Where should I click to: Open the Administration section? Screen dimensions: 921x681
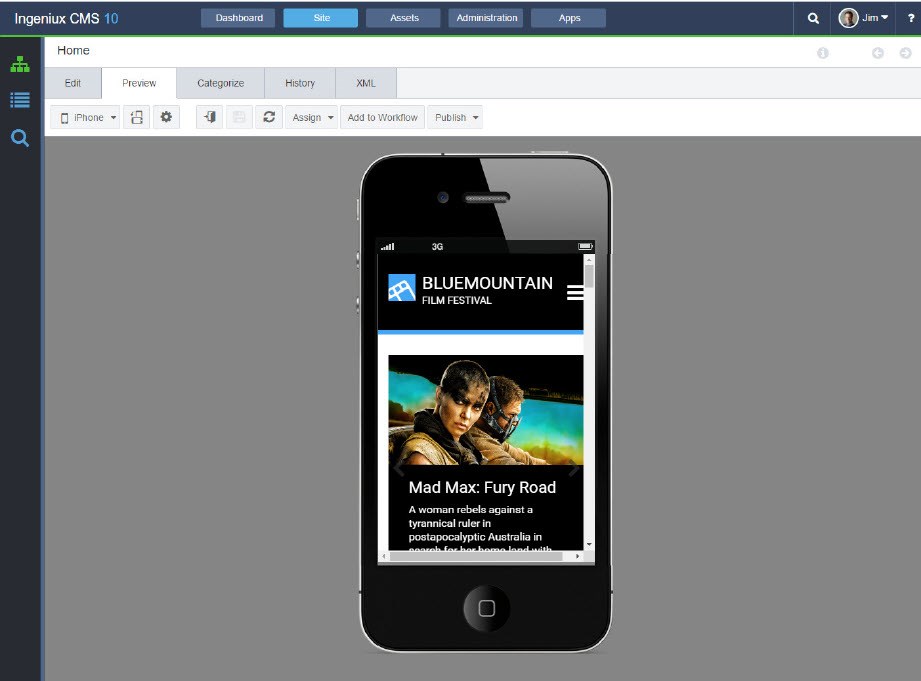click(486, 18)
